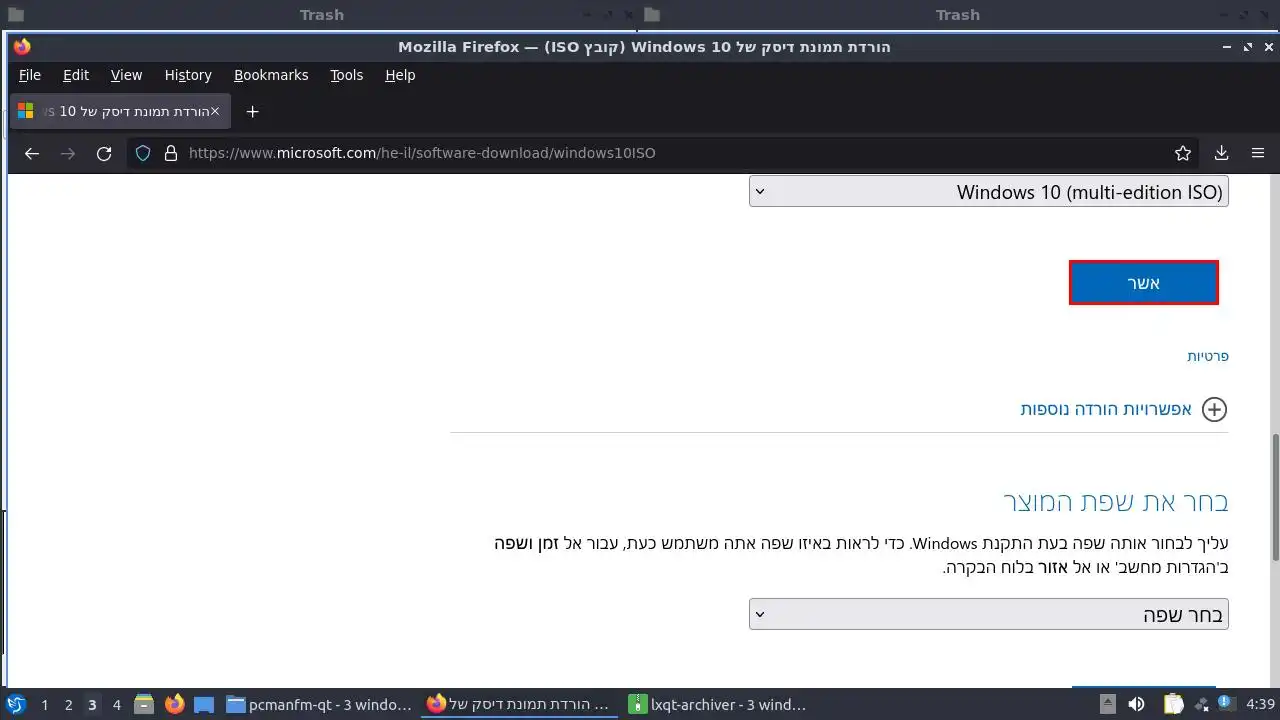Viewport: 1280px width, 720px height.
Task: Open the update notification tray icon
Action: point(1226,705)
